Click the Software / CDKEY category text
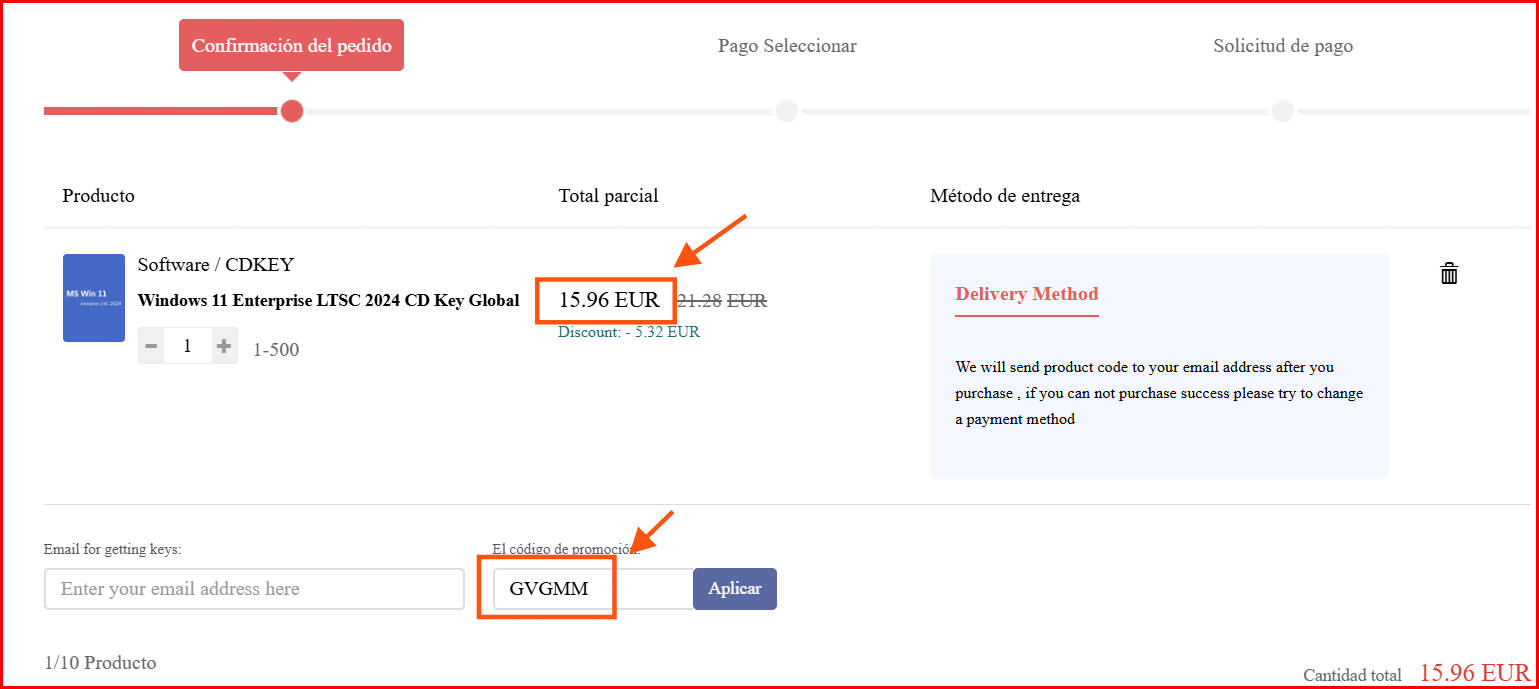Viewport: 1539px width, 689px height. pyautogui.click(x=216, y=265)
